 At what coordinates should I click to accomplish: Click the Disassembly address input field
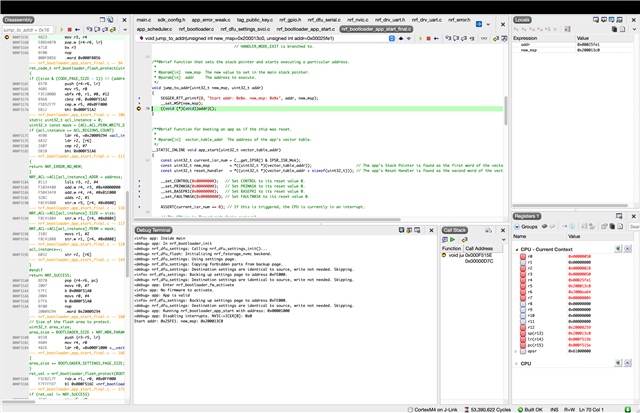pos(28,30)
